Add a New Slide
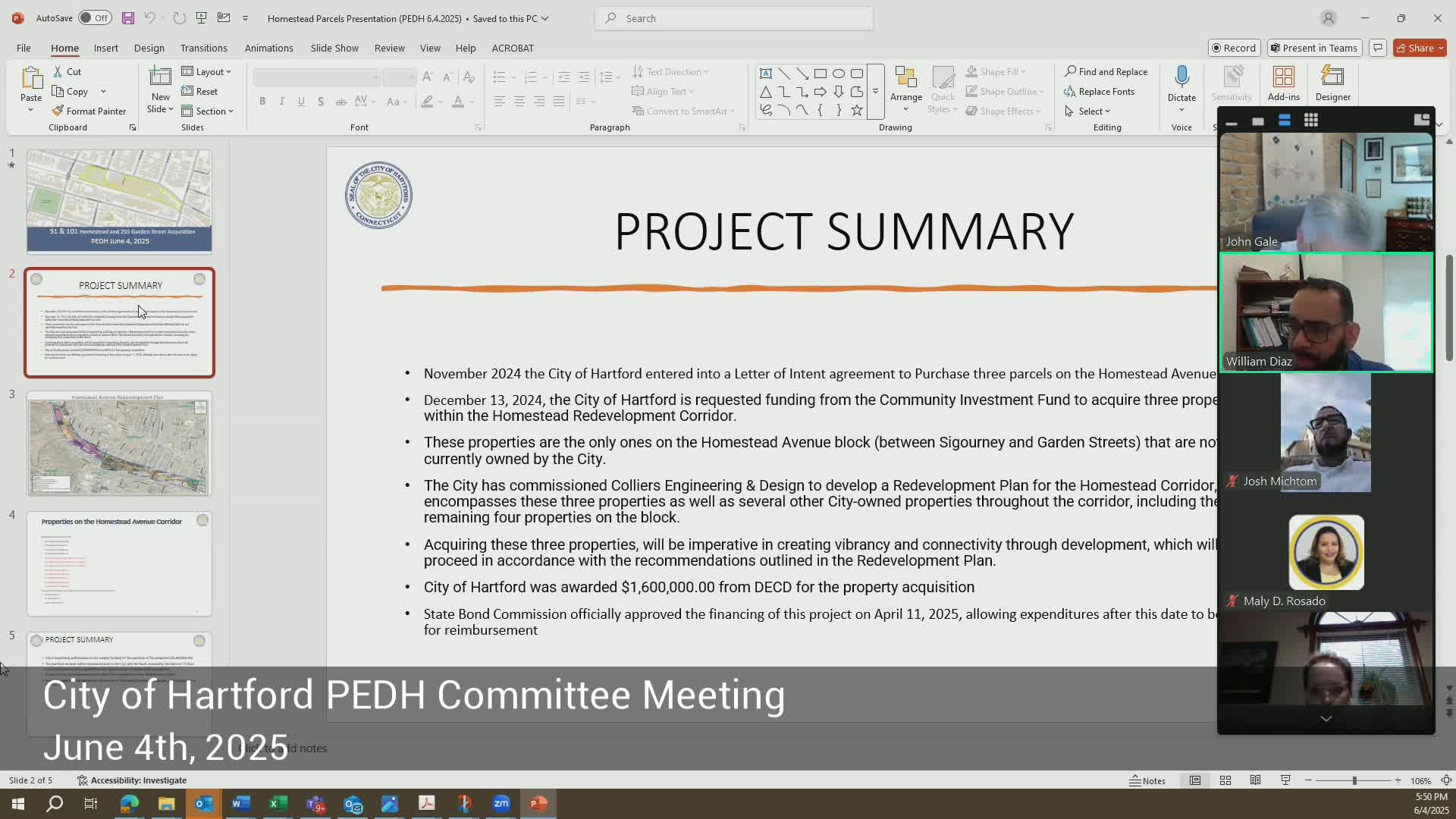This screenshot has width=1456, height=819. 160,89
